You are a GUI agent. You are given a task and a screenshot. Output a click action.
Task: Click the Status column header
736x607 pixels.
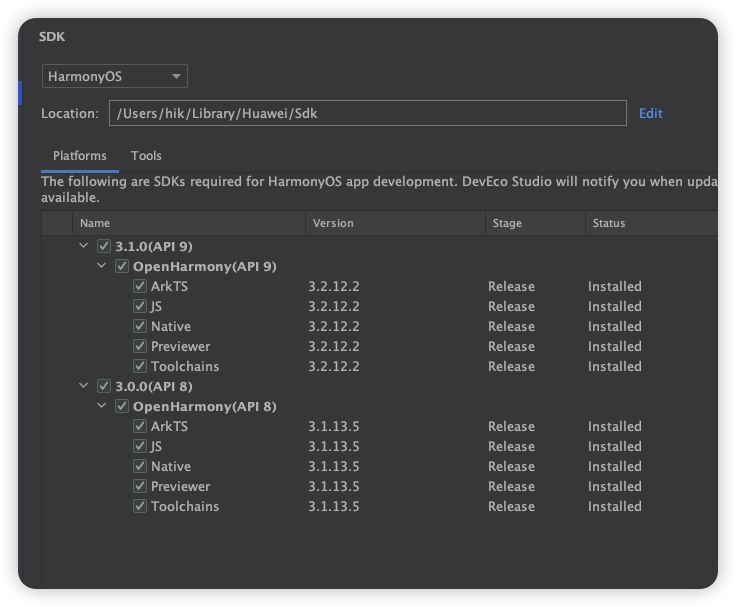(x=652, y=223)
